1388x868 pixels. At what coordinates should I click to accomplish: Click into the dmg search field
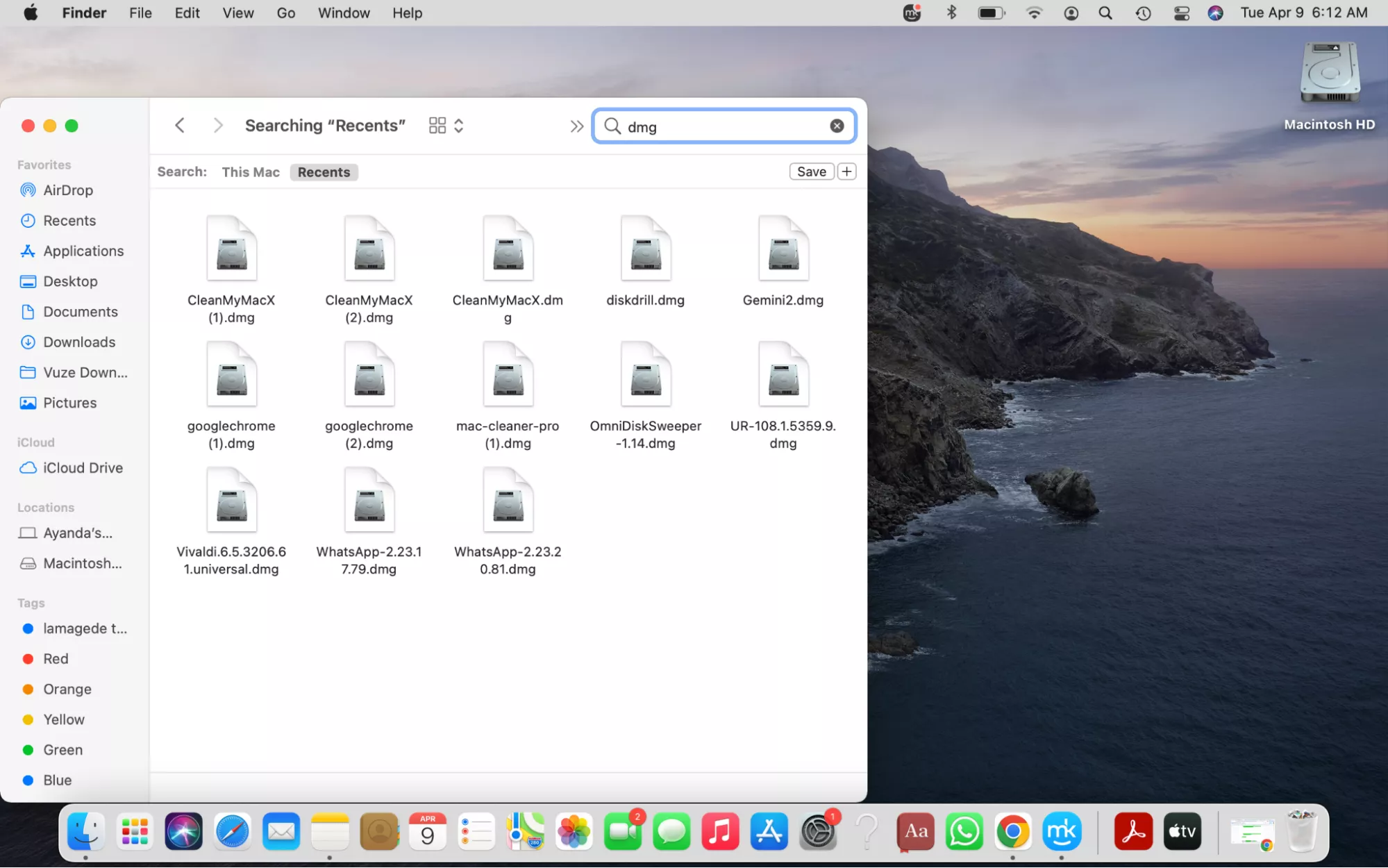(x=724, y=126)
